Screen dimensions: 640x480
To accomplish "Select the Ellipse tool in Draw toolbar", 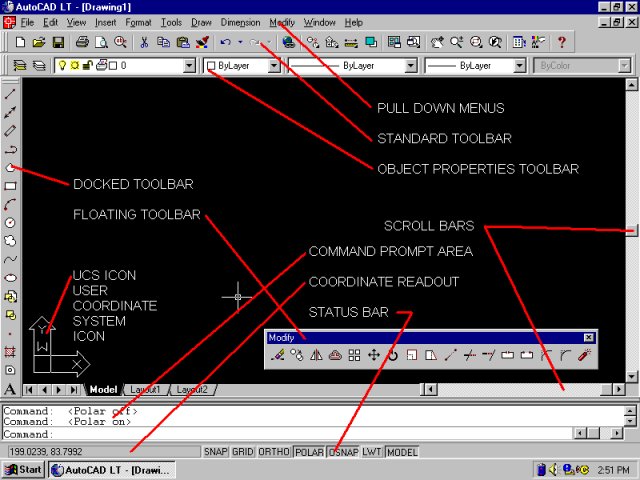I will [10, 278].
